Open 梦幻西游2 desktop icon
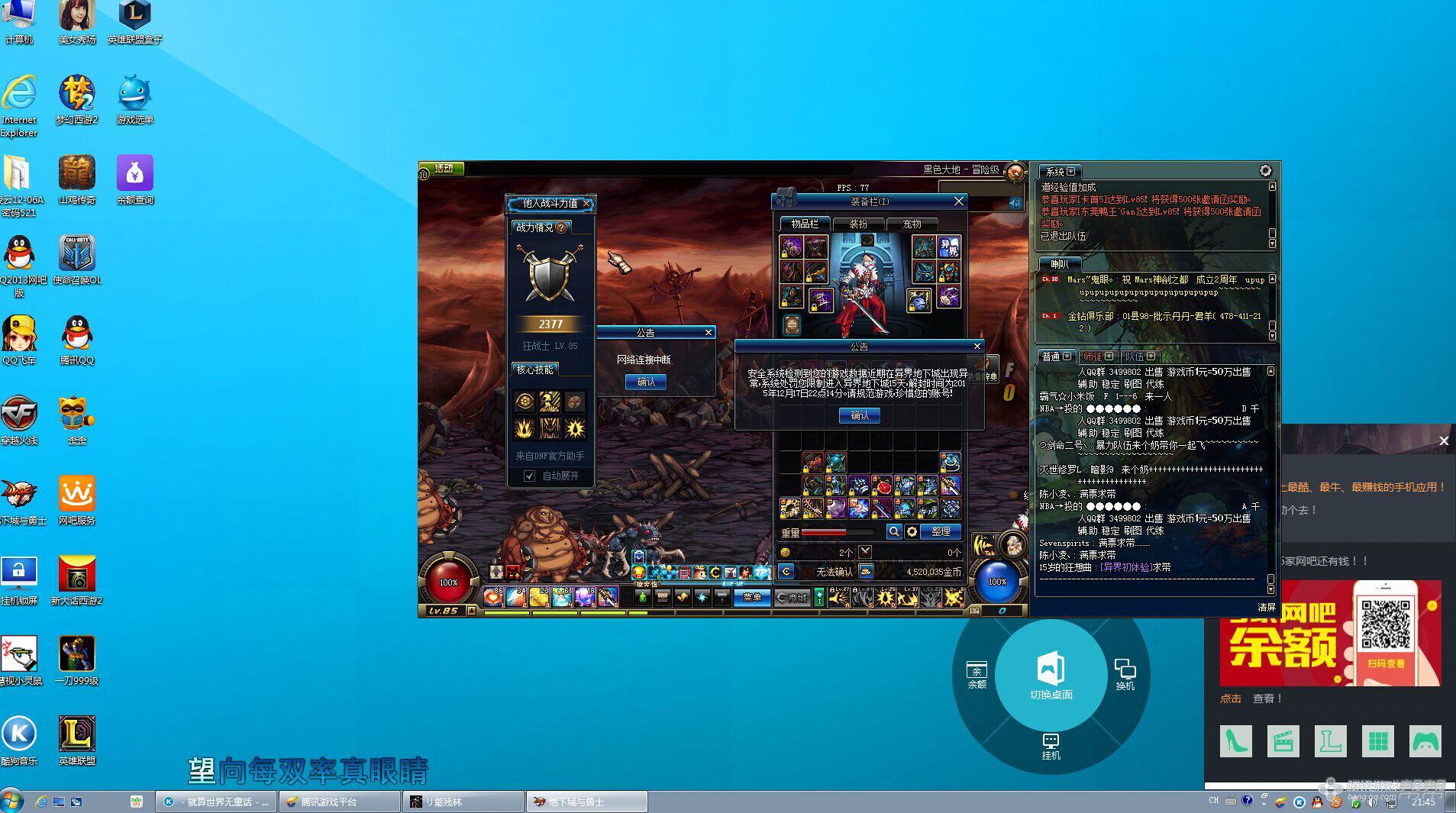1456x813 pixels. tap(77, 100)
